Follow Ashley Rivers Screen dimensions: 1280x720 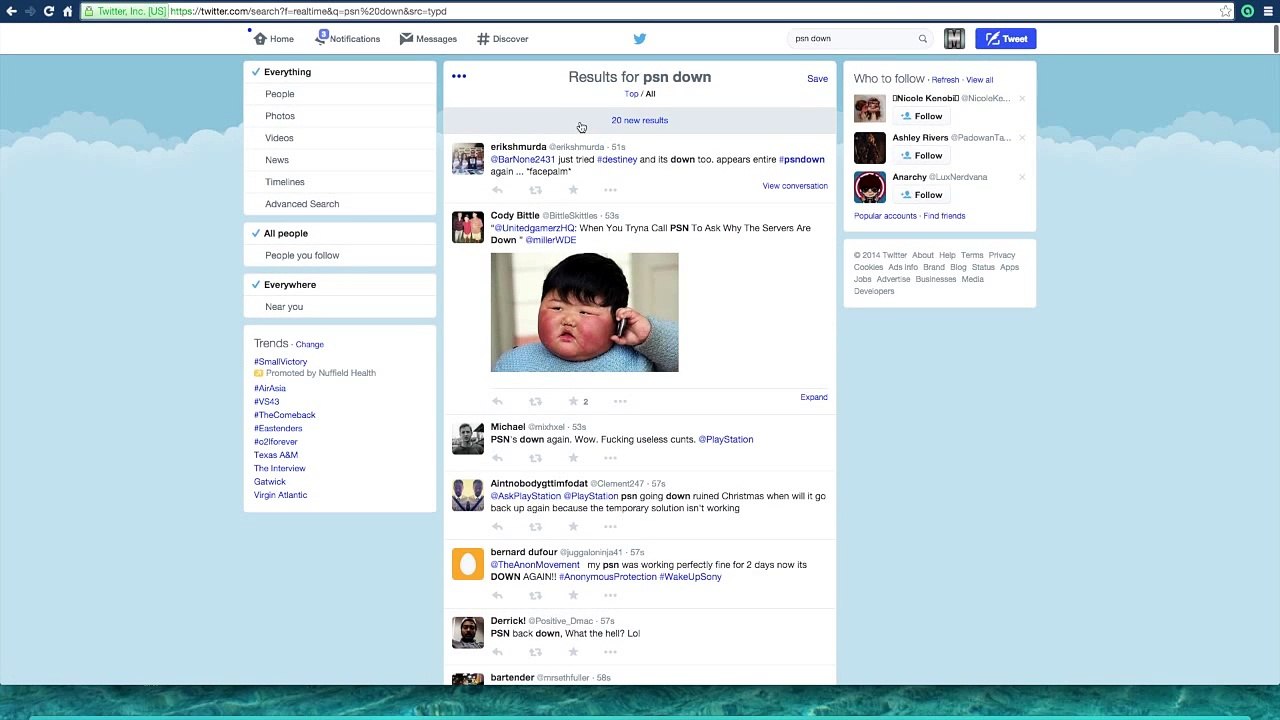921,155
